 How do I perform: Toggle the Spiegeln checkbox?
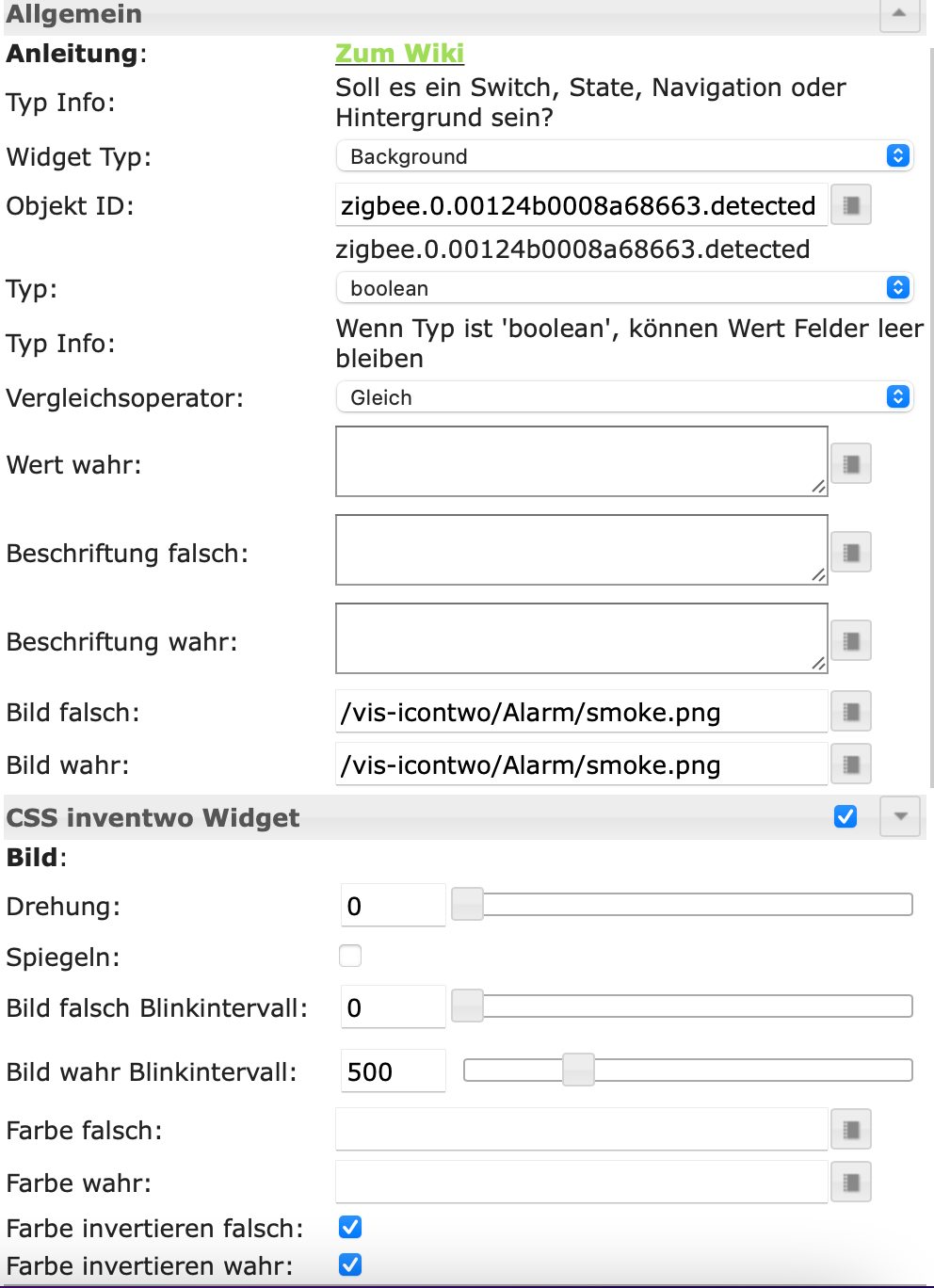350,956
